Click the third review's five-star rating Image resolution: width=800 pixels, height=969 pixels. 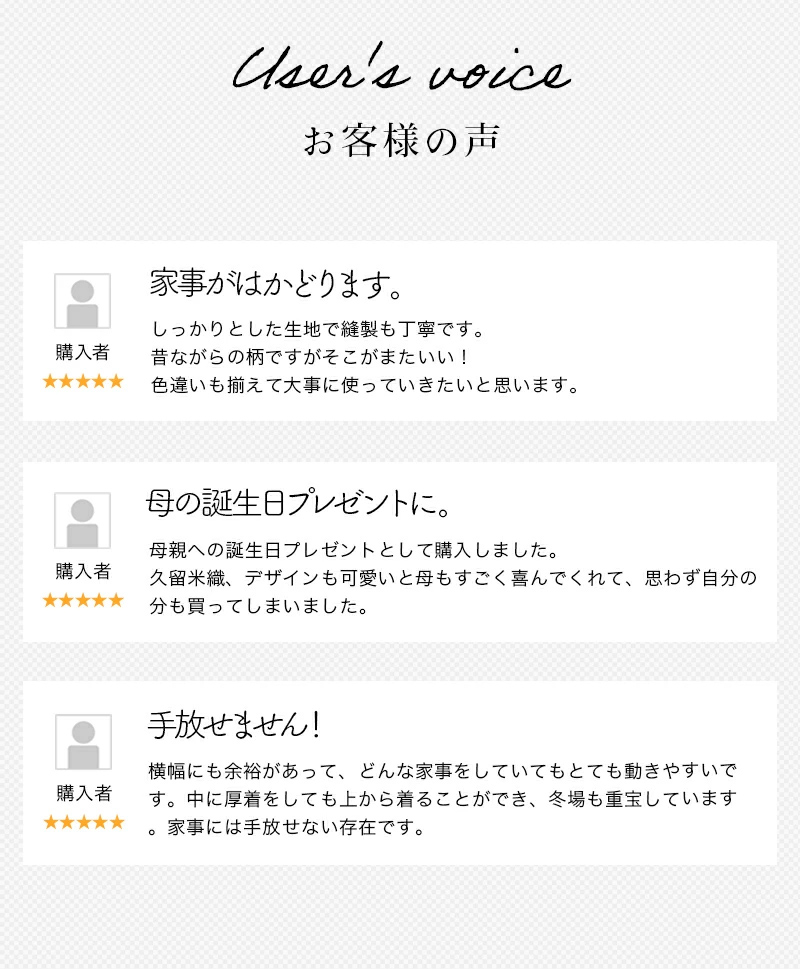(83, 822)
